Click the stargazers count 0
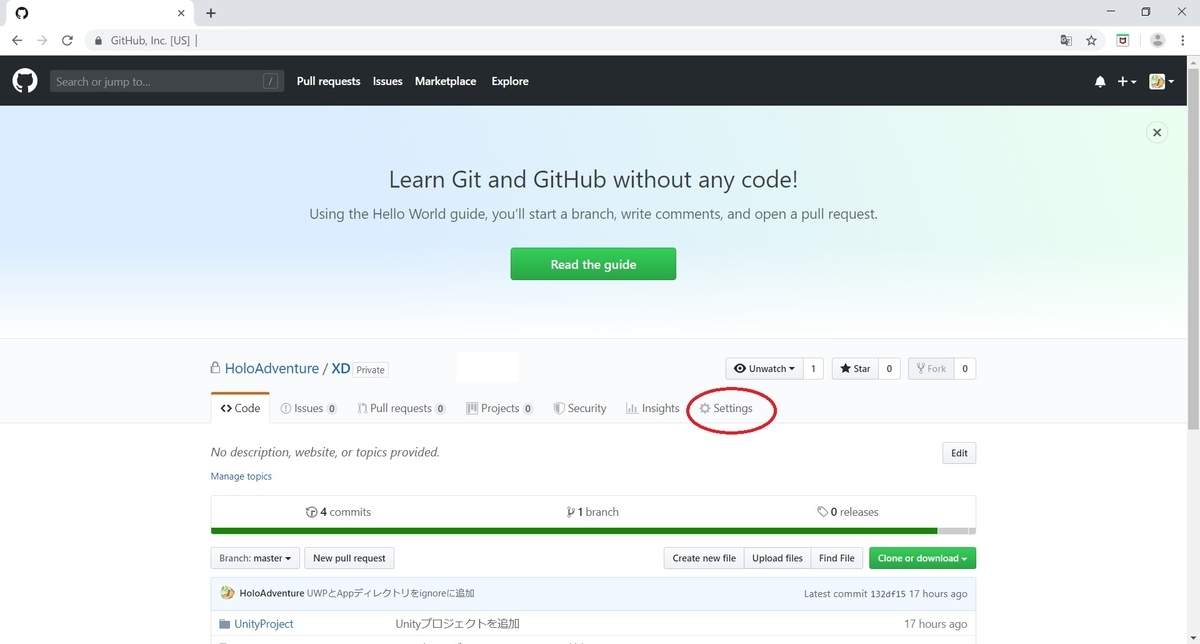 (x=890, y=369)
